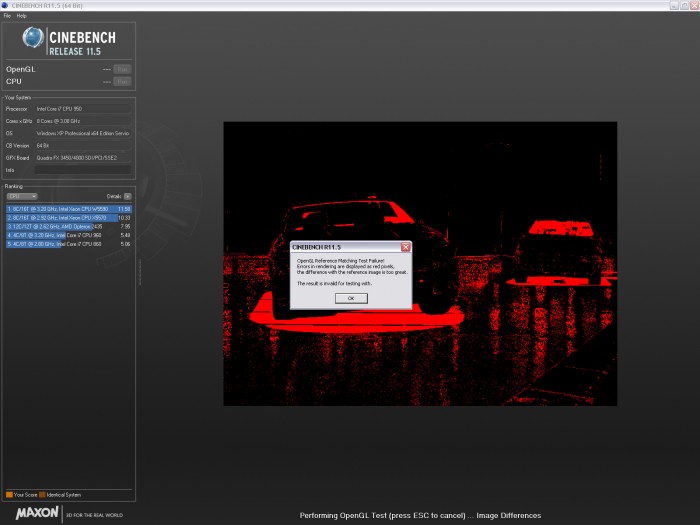Click the OS field Windows XP Professional
Image resolution: width=700 pixels, height=525 pixels.
83,133
